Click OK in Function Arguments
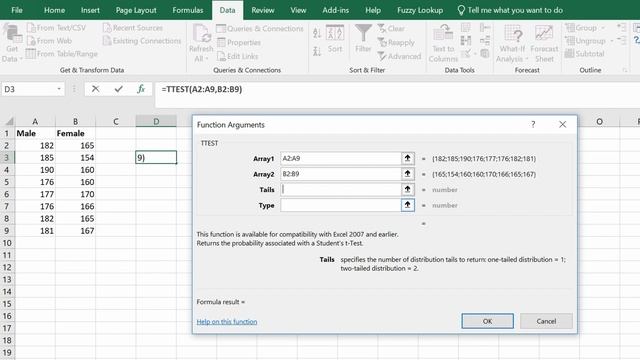The height and width of the screenshot is (360, 640). (487, 321)
